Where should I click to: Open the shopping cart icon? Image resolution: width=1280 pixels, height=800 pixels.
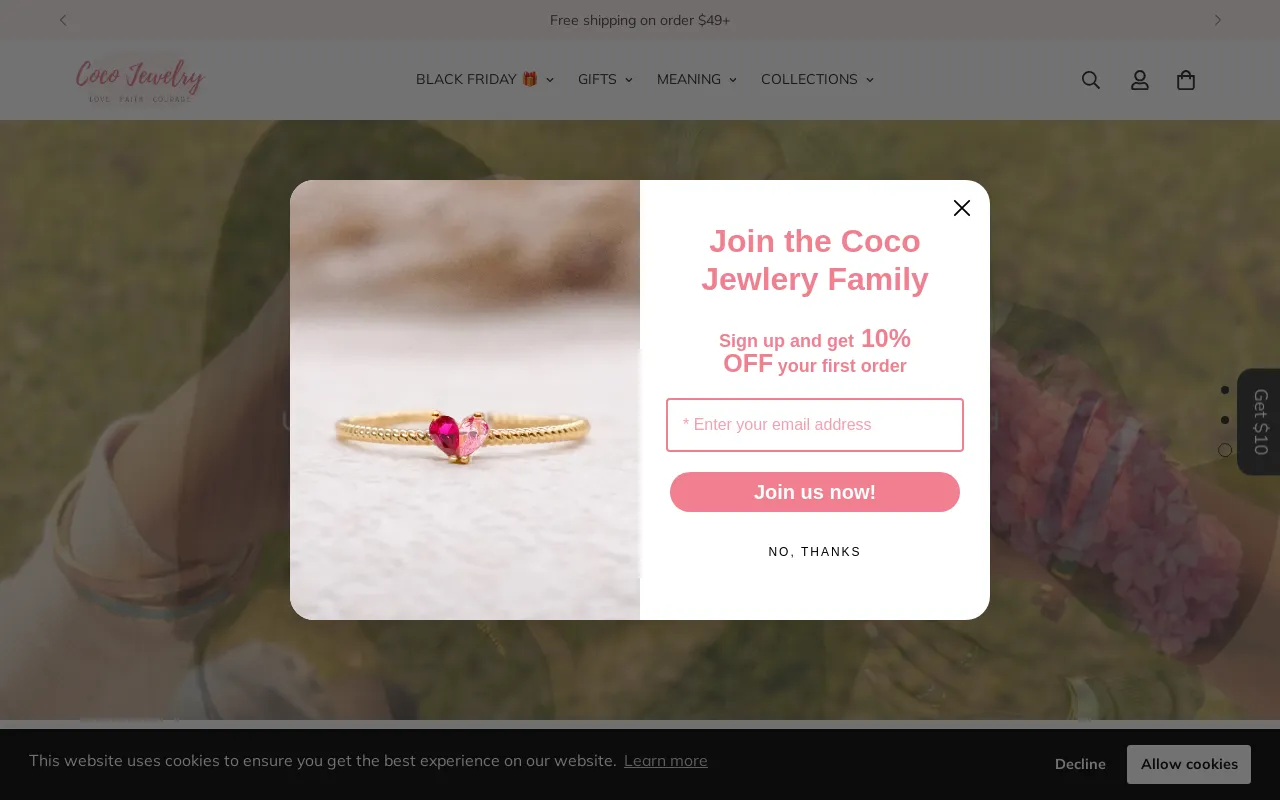click(1186, 80)
